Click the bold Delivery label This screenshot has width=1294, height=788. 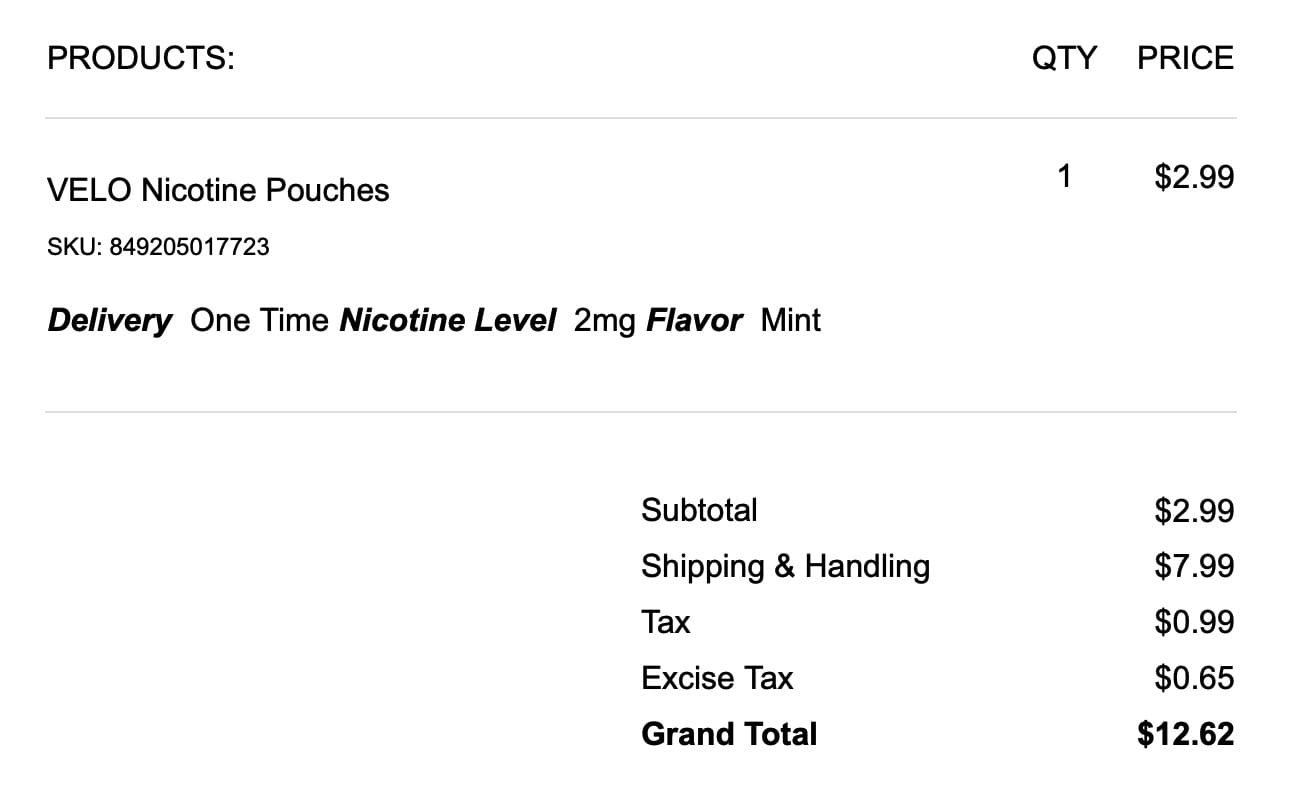point(110,321)
